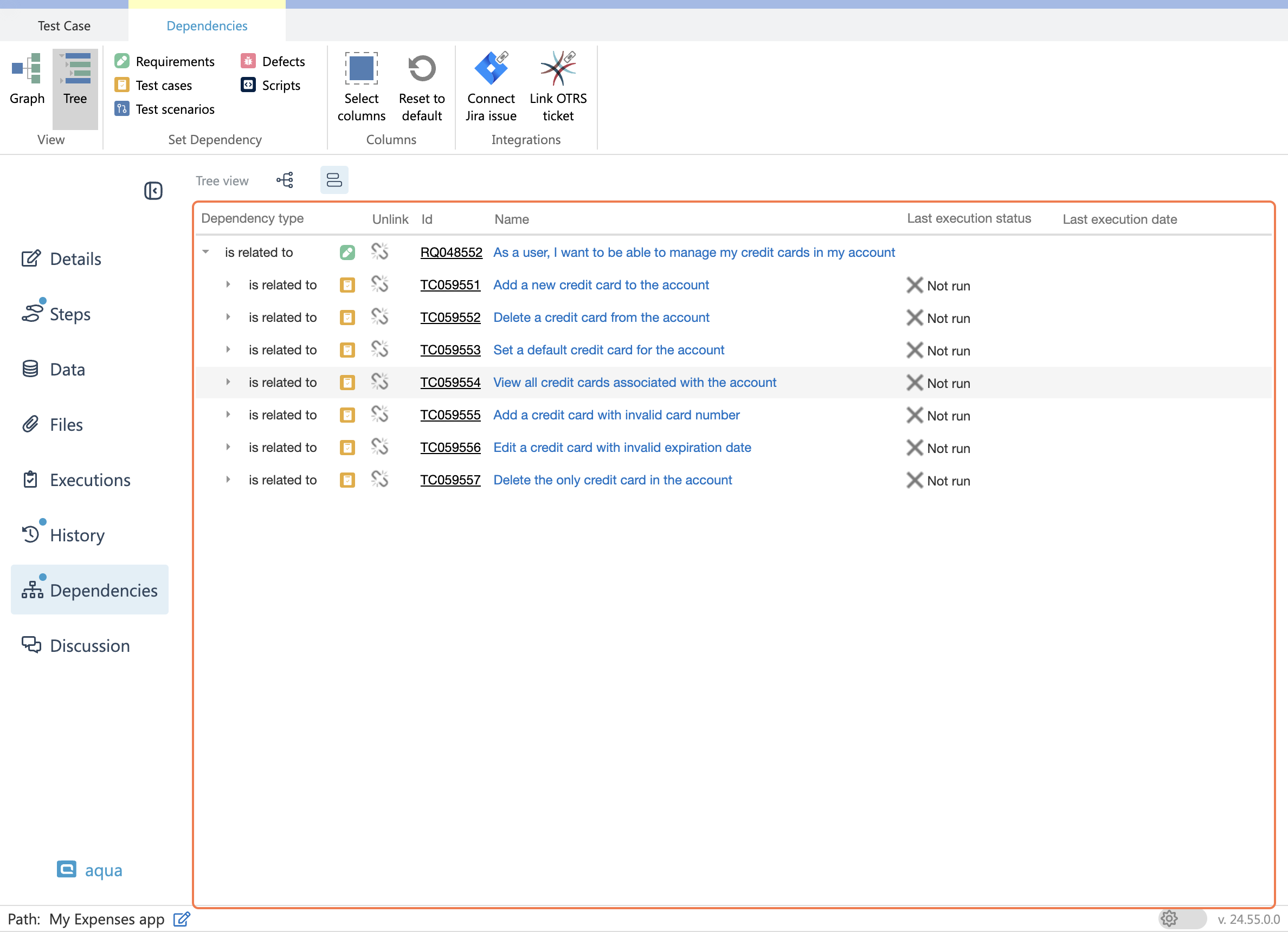This screenshot has width=1288, height=932.
Task: Expand the TC059556 dependency row
Action: pyautogui.click(x=228, y=447)
